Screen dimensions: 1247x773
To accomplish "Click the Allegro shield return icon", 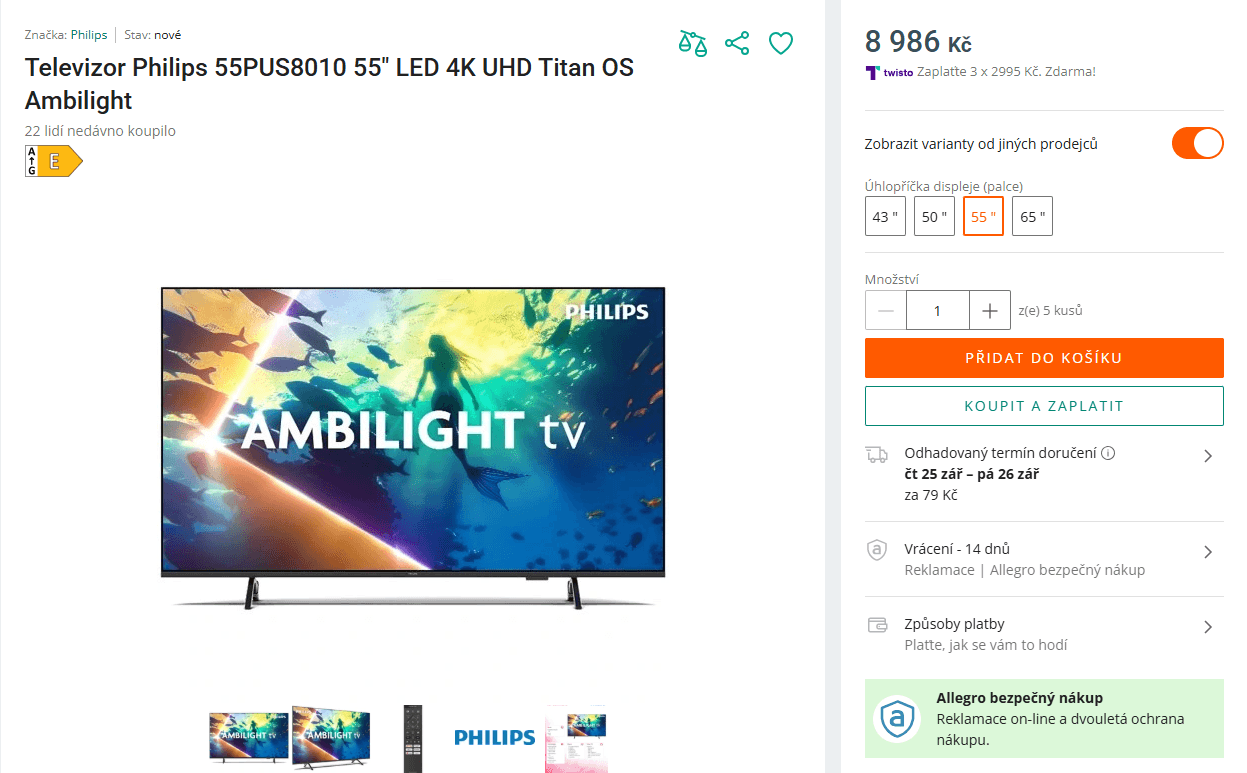I will pos(876,550).
